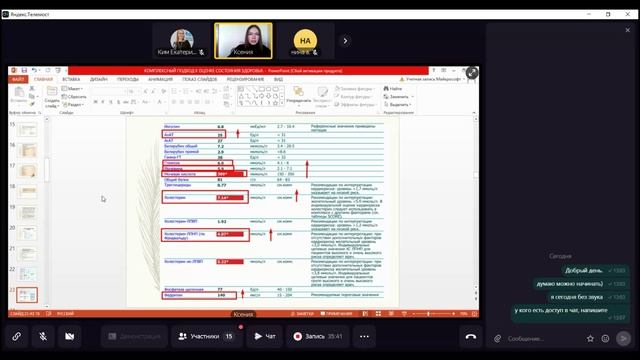Image resolution: width=640 pixels, height=360 pixels.
Task: Select slide 22 thumbnail
Action: pyautogui.click(x=27, y=275)
